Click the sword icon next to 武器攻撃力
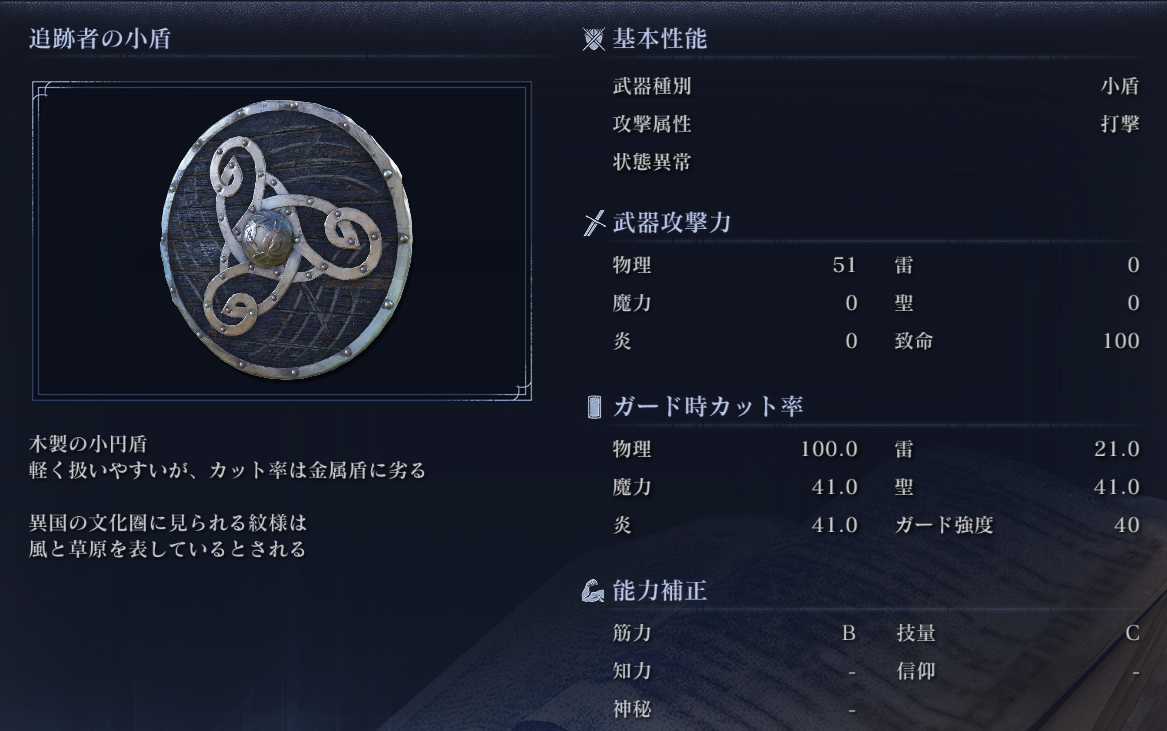Viewport: 1167px width, 731px height. coord(593,223)
